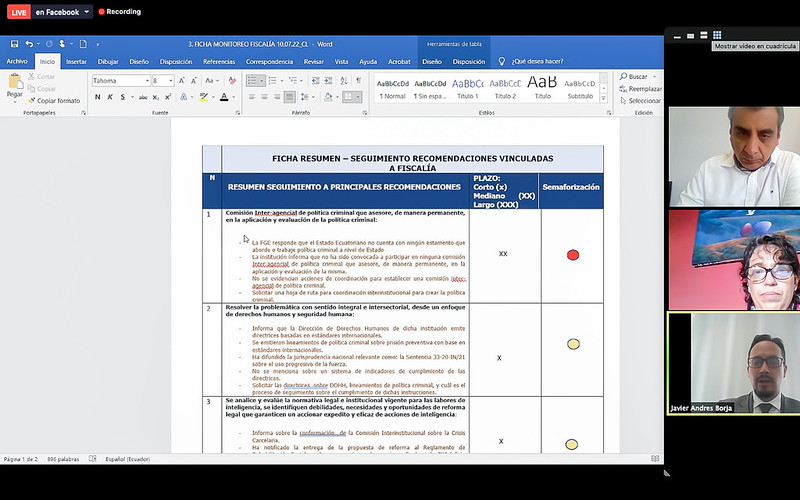Toggle subscript x₂ formatting
Viewport: 800px width, 500px height.
point(156,97)
